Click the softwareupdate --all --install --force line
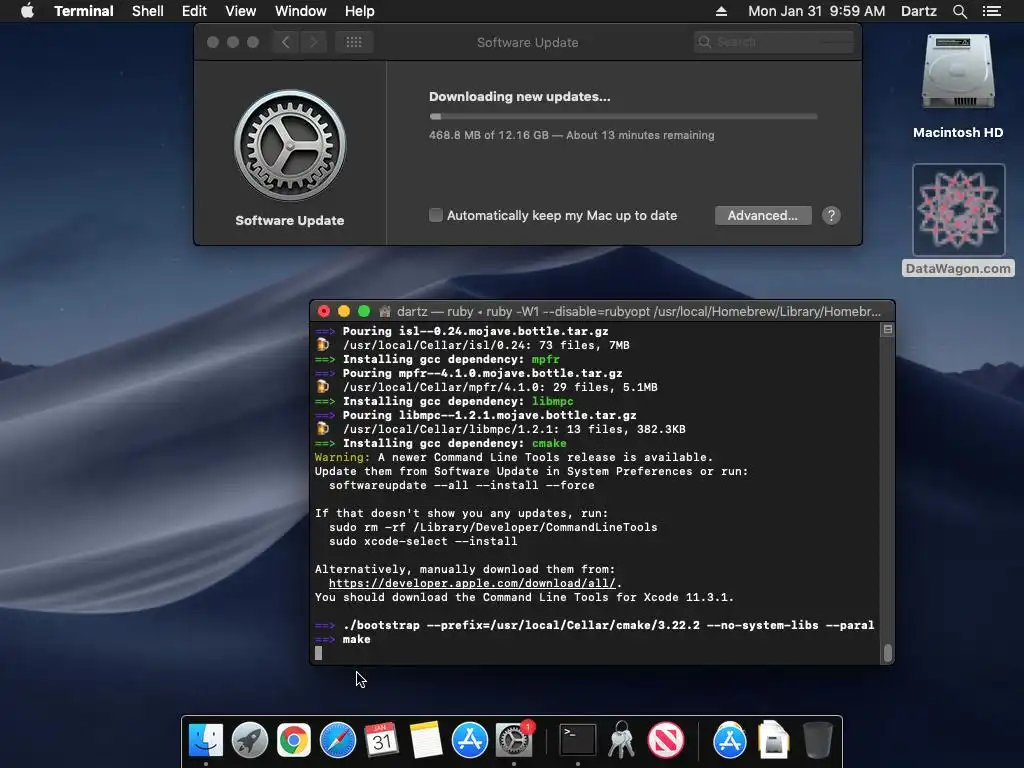Screen dimensions: 1024x768 tap(462, 485)
